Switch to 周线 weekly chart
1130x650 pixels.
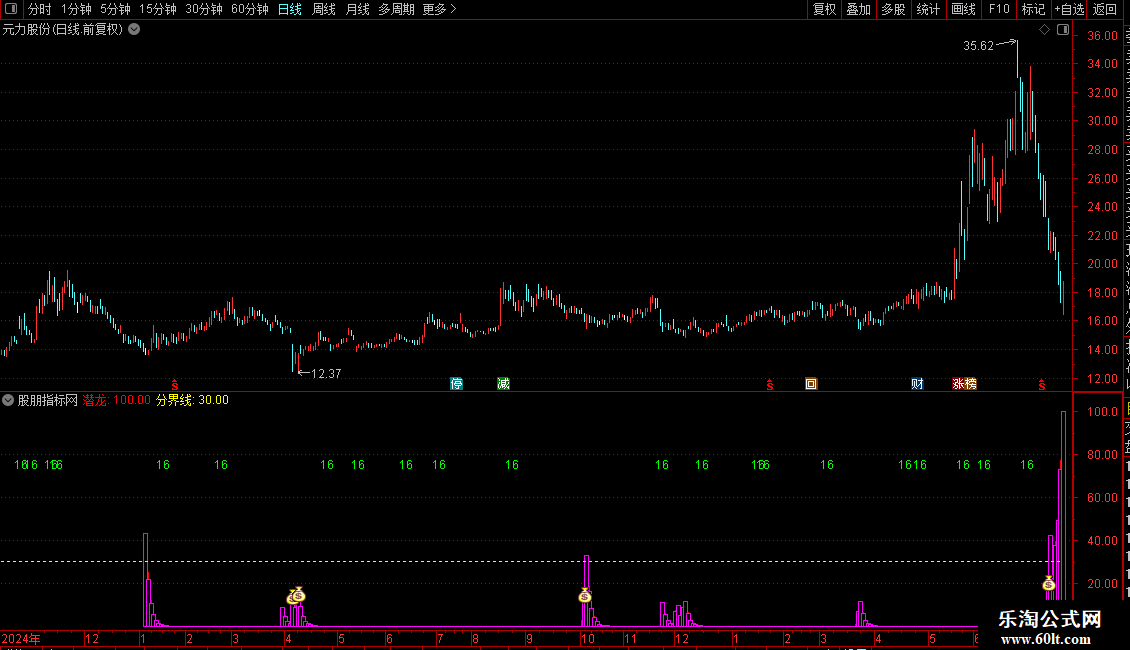click(324, 9)
